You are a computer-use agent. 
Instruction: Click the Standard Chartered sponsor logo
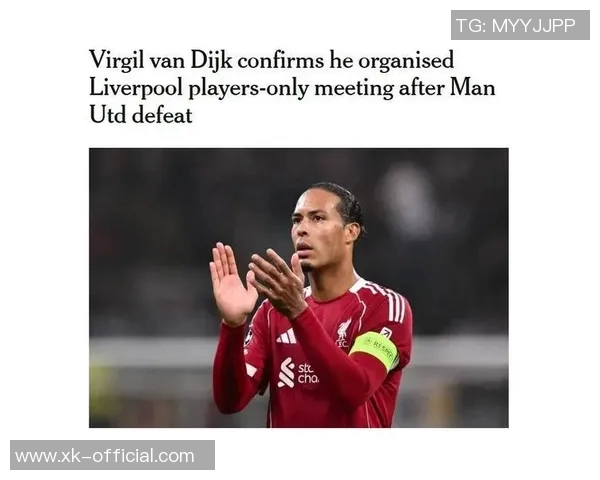tap(298, 373)
